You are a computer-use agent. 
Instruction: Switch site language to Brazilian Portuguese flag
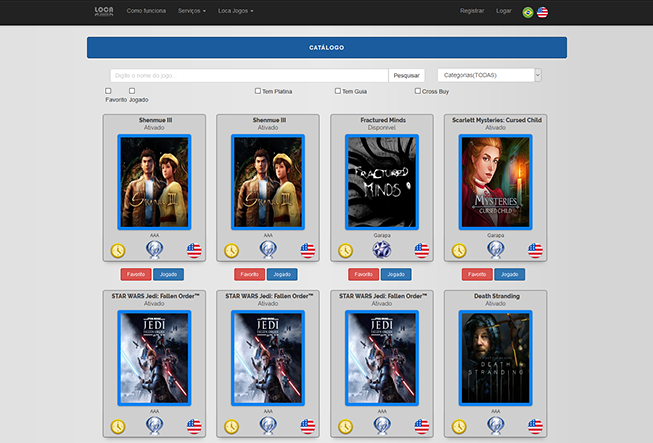coord(528,12)
